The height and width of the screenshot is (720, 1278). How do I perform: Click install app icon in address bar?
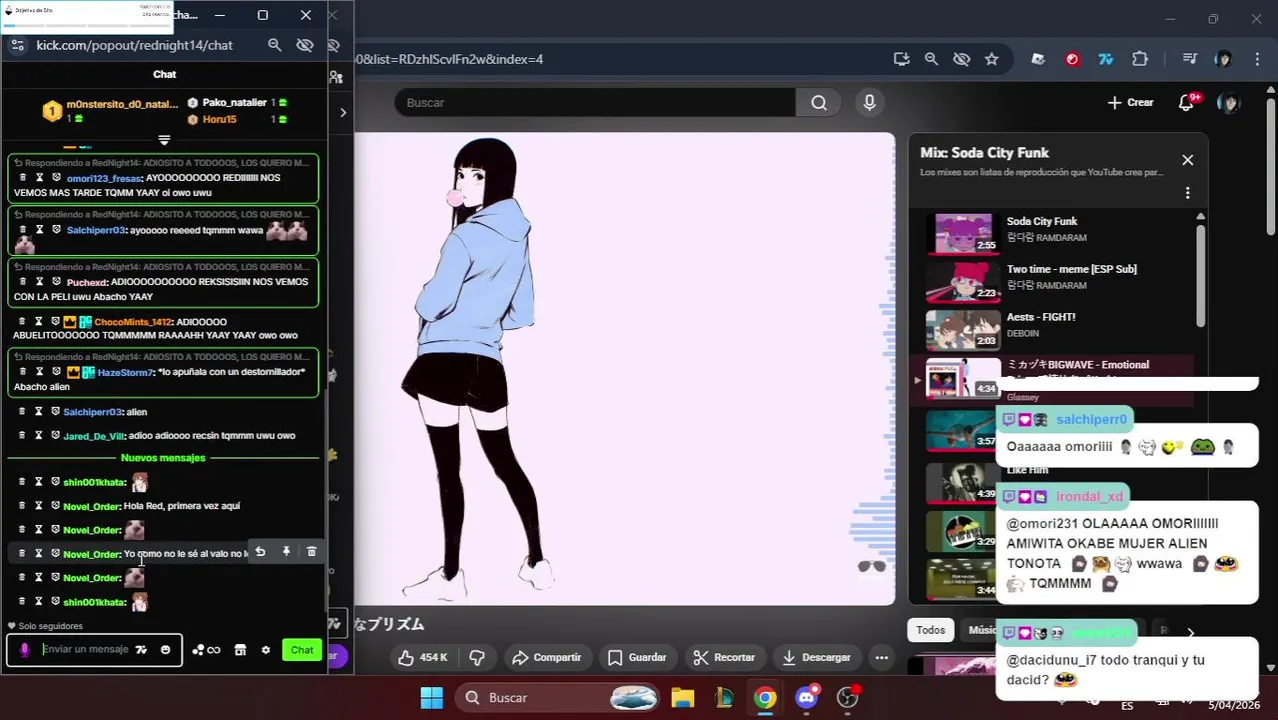(901, 59)
